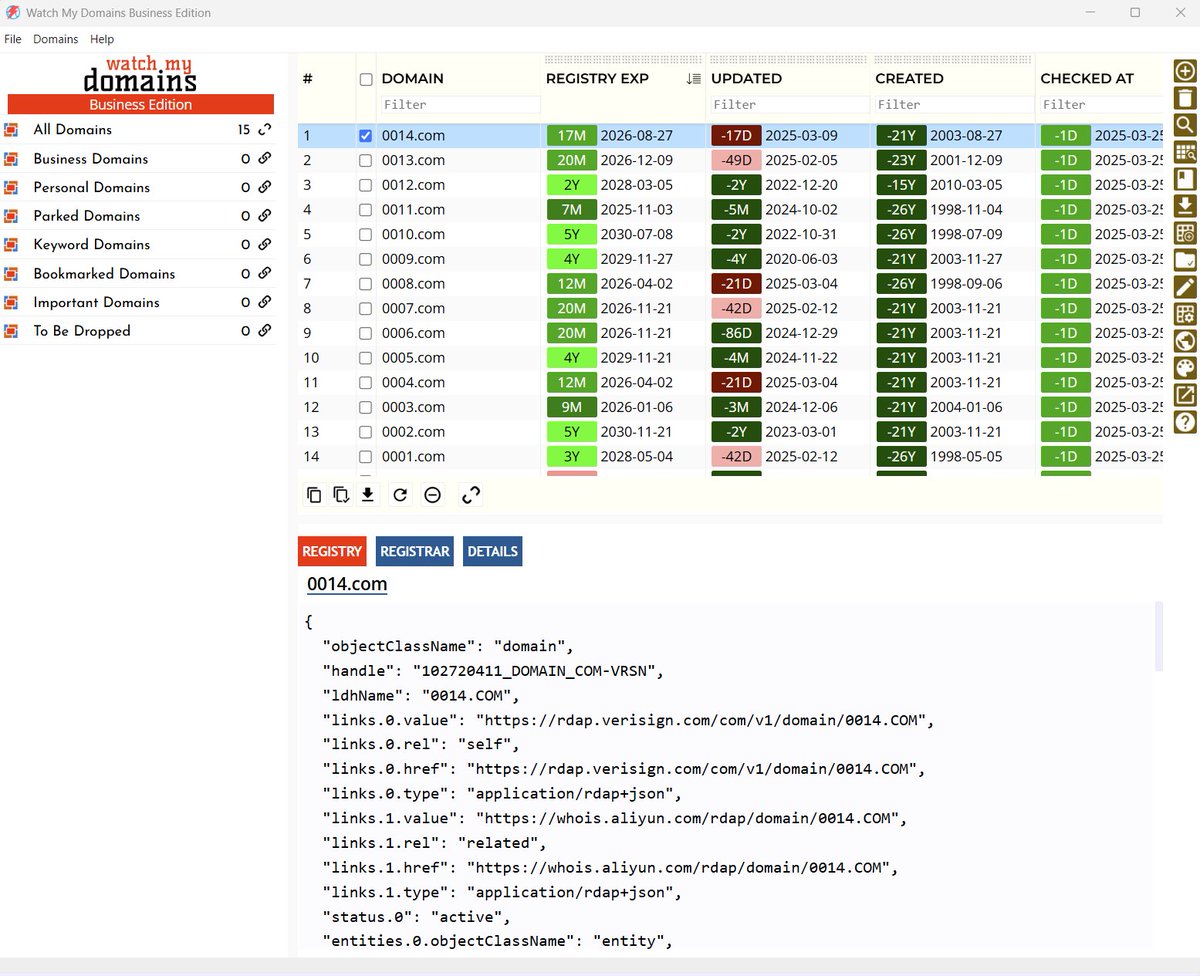Click the 0014.com heading link
This screenshot has width=1200, height=976.
[347, 584]
